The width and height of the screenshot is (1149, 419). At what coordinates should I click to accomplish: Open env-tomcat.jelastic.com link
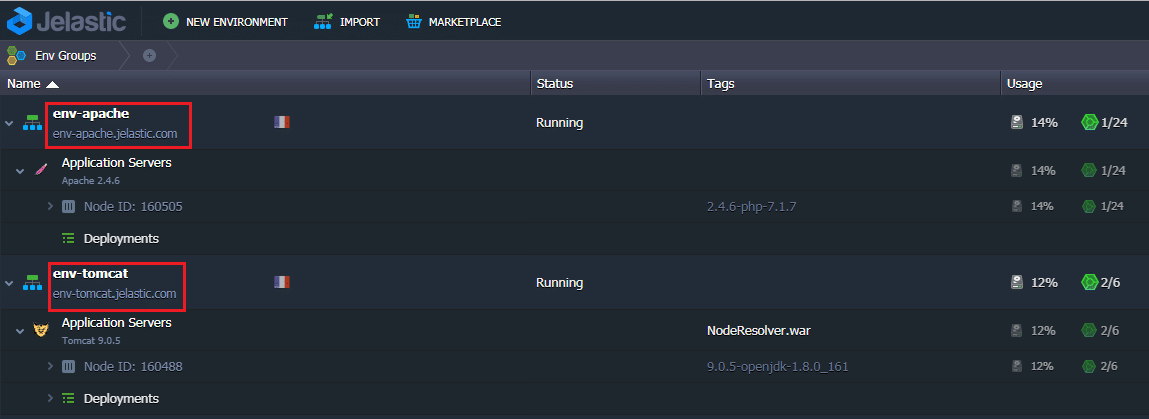click(x=114, y=294)
